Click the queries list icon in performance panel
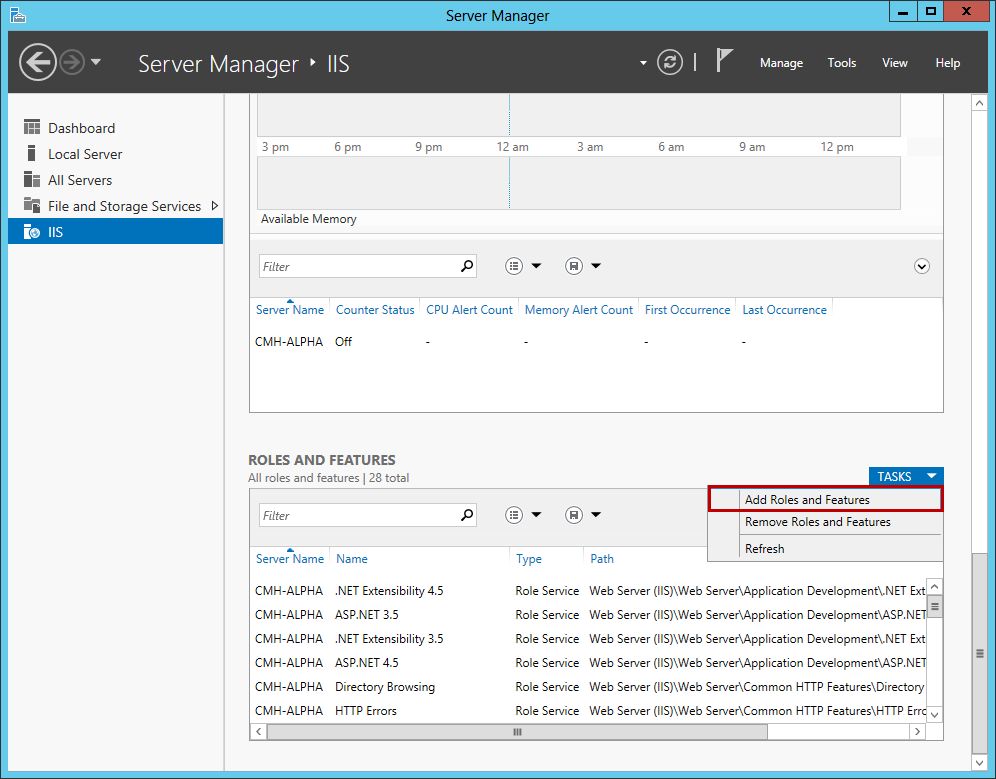 514,265
